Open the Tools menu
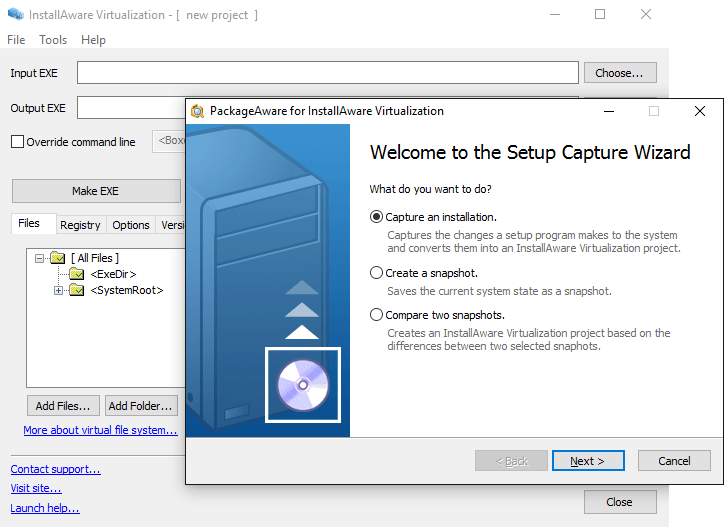724x527 pixels. [x=53, y=40]
